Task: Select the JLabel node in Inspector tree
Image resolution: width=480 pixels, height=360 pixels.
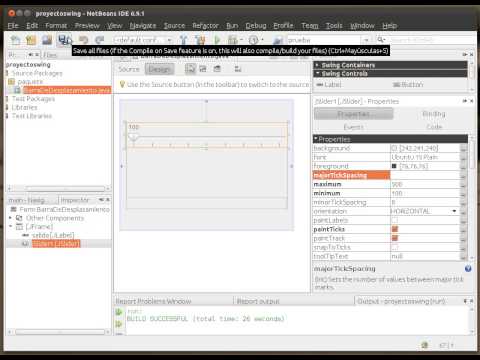Action: 53,235
